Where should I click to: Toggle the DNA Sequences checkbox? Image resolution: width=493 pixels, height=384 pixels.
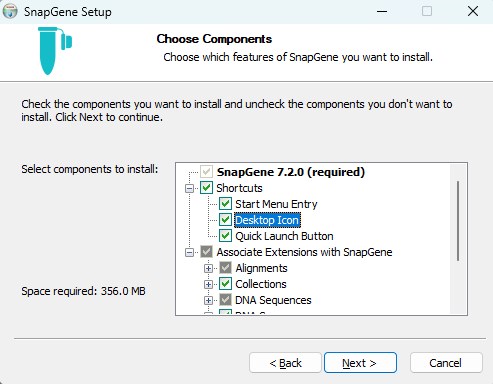[x=225, y=300]
